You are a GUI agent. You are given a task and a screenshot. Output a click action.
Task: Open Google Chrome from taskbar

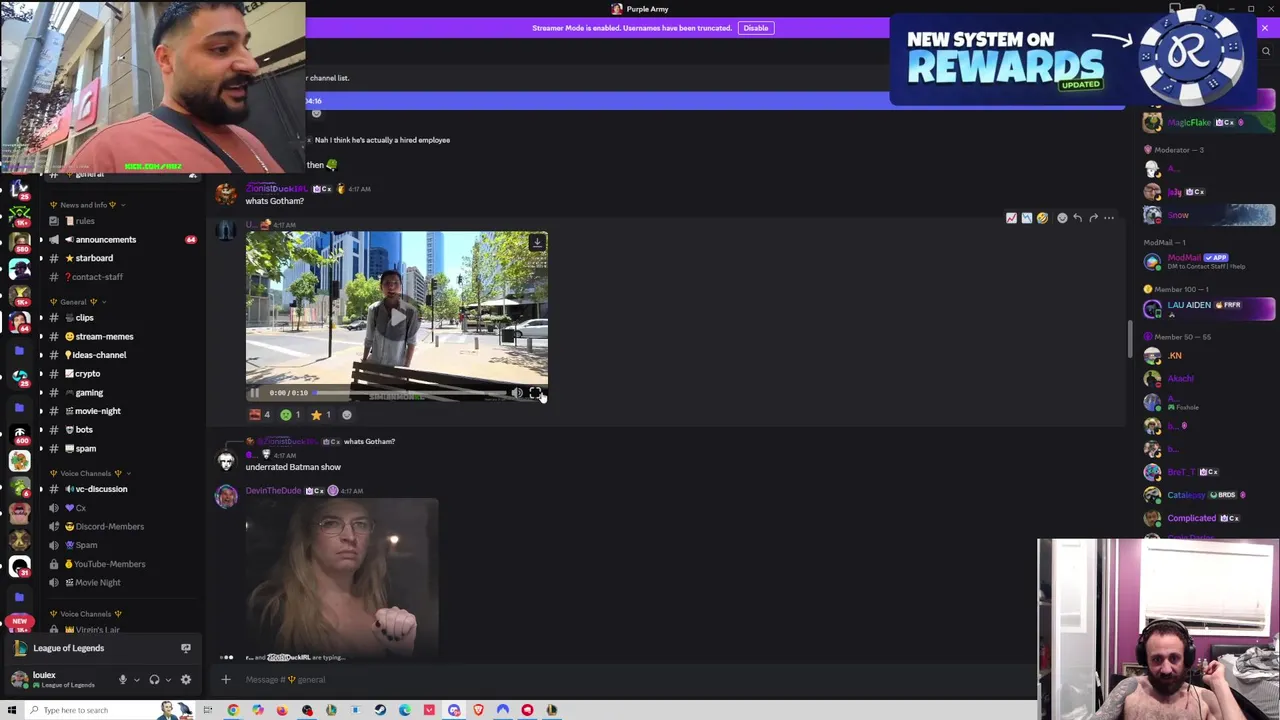233,710
